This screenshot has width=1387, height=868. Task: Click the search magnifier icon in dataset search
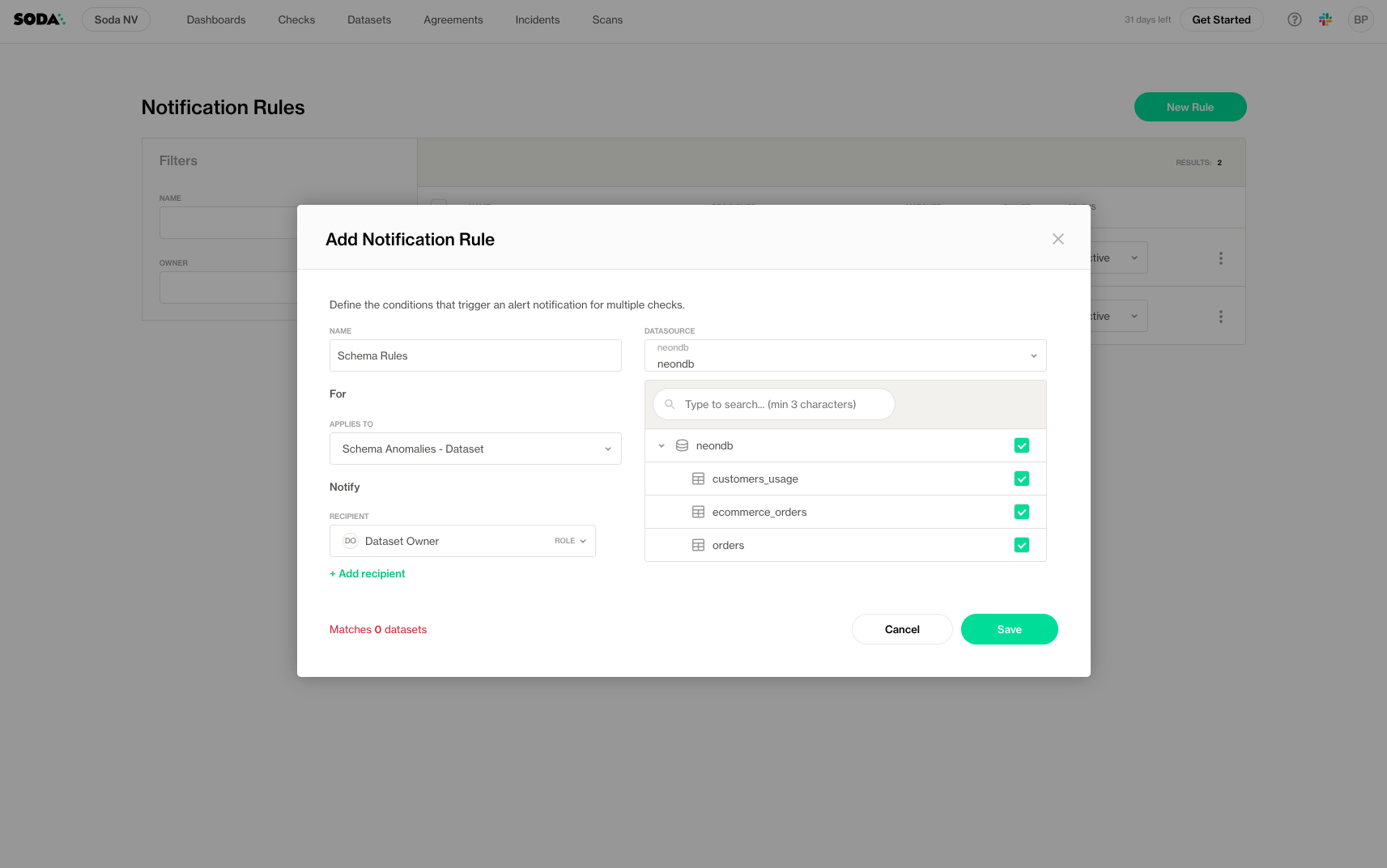click(670, 404)
